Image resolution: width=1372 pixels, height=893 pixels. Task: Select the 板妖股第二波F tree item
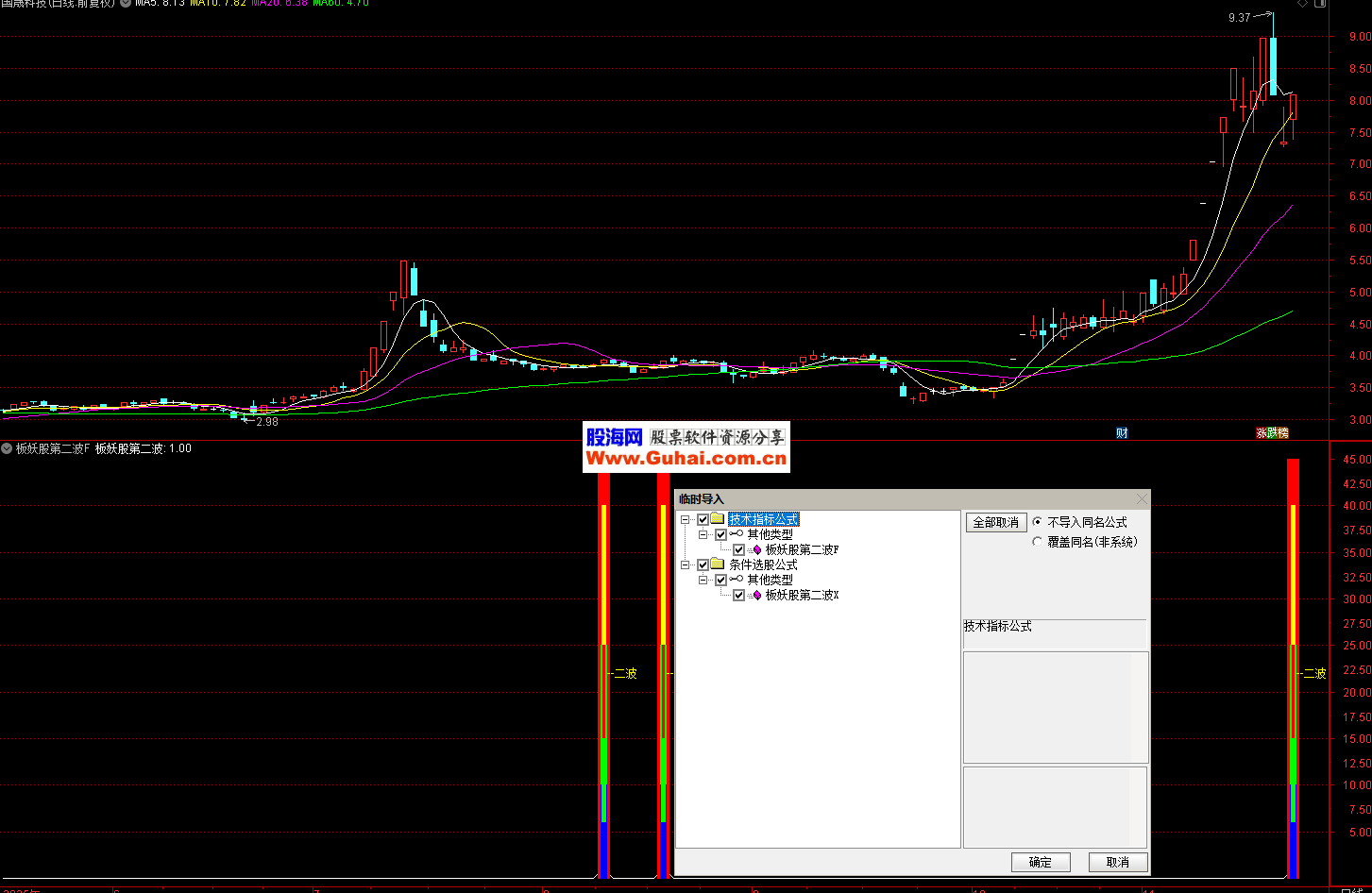point(802,550)
